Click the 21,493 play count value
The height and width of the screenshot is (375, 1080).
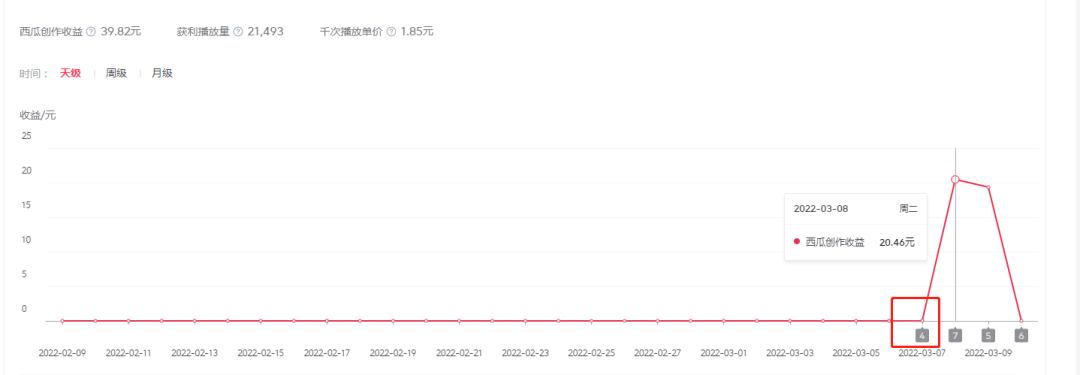[x=265, y=32]
